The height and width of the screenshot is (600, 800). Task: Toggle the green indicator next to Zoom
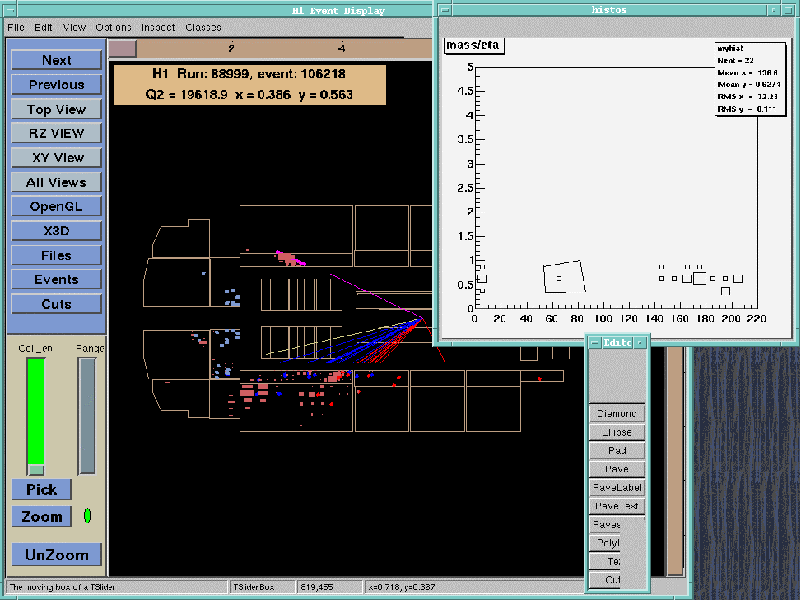(87, 516)
